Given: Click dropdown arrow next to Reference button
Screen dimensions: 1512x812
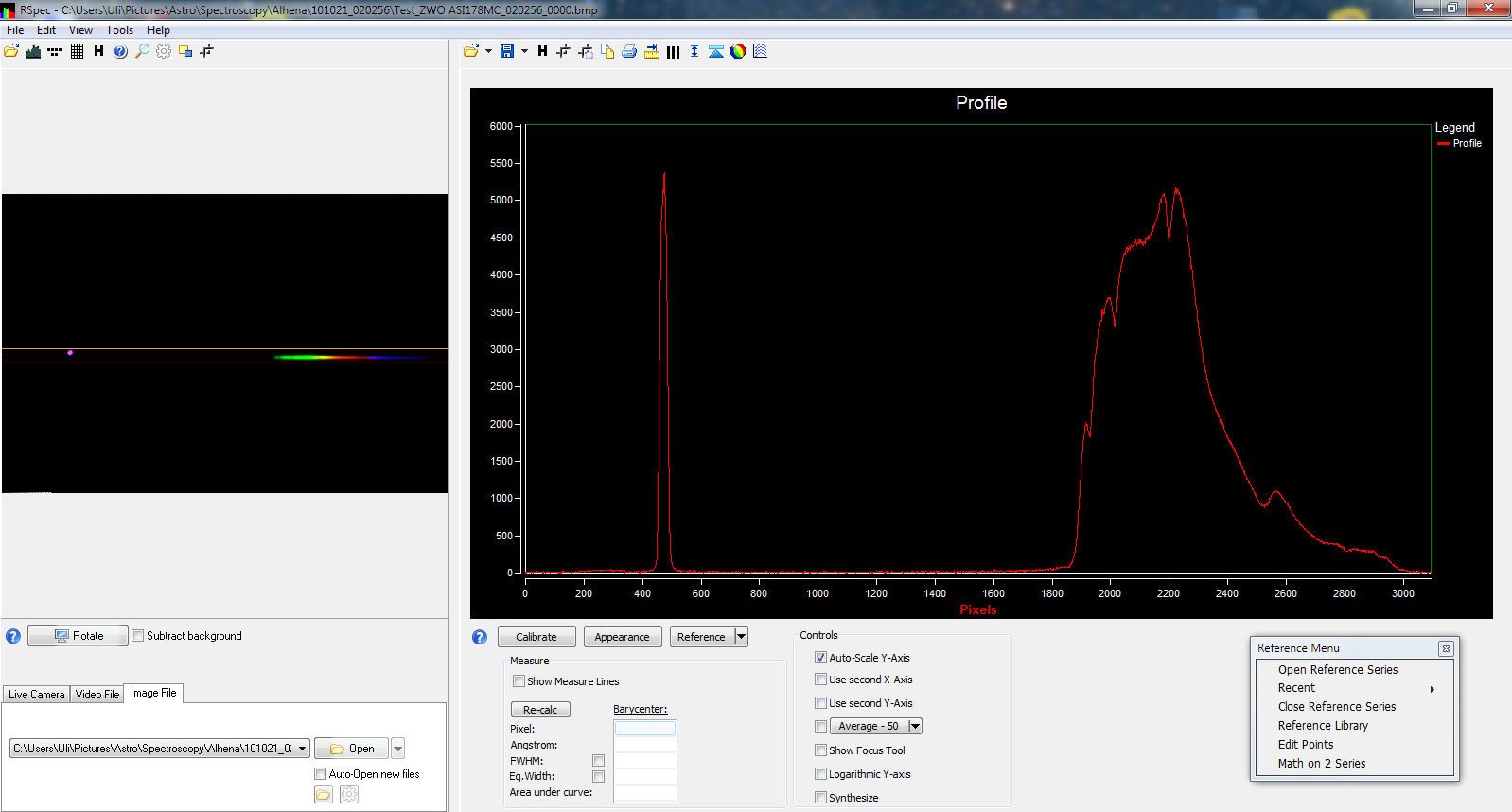Looking at the screenshot, I should click(x=741, y=637).
